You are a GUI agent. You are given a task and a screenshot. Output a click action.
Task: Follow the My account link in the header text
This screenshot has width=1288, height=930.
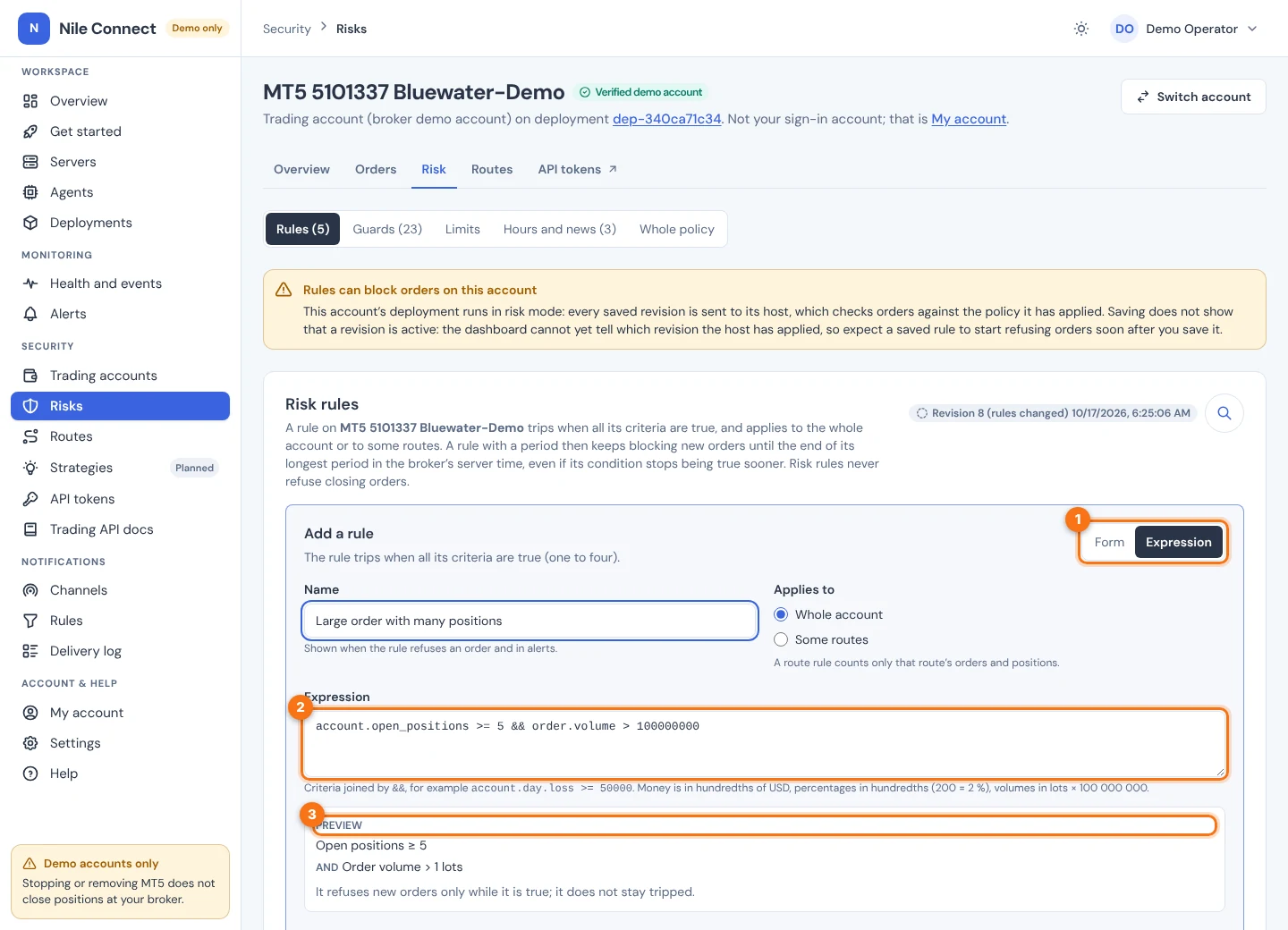969,119
